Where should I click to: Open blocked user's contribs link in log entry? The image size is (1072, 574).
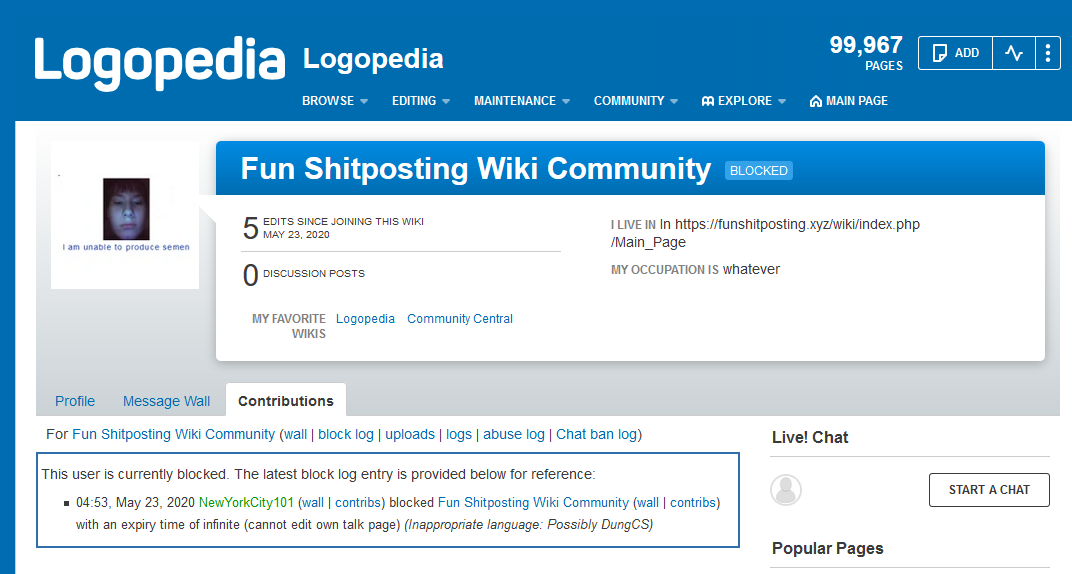(693, 502)
